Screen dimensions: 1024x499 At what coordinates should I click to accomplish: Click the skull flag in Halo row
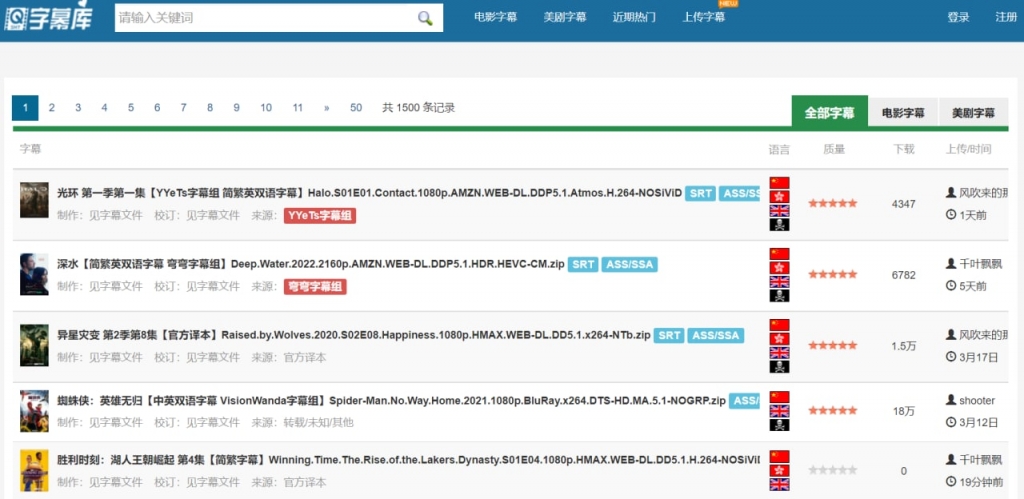(x=779, y=225)
